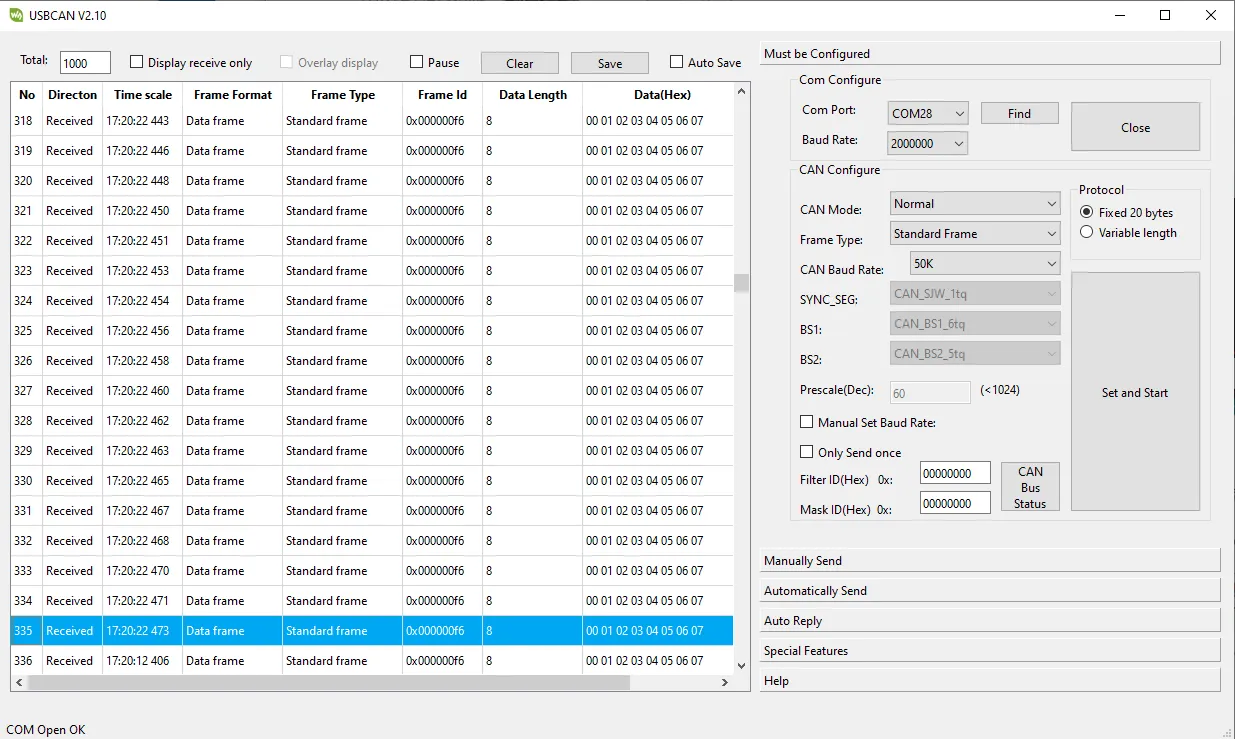The width and height of the screenshot is (1235, 739).
Task: Expand the CAN Mode dropdown
Action: (975, 204)
